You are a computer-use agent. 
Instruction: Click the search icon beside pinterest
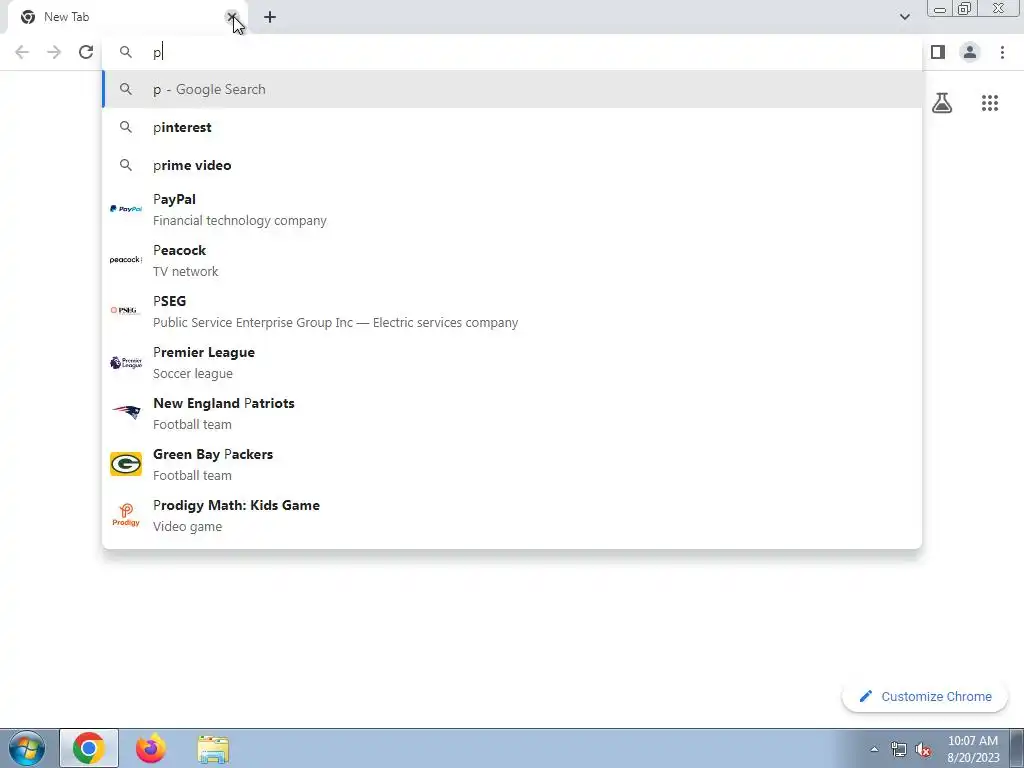[x=126, y=127]
